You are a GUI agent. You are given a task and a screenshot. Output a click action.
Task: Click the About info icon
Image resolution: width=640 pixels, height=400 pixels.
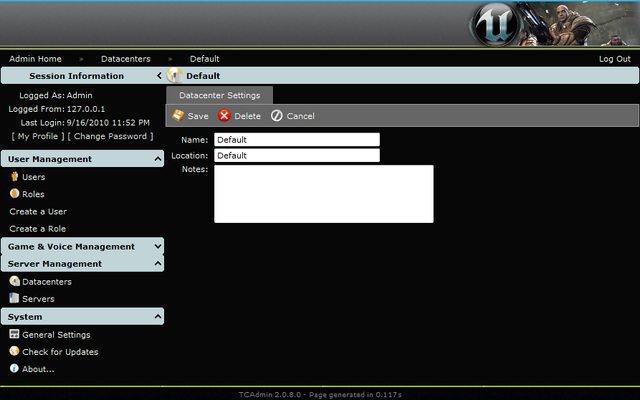[x=14, y=369]
